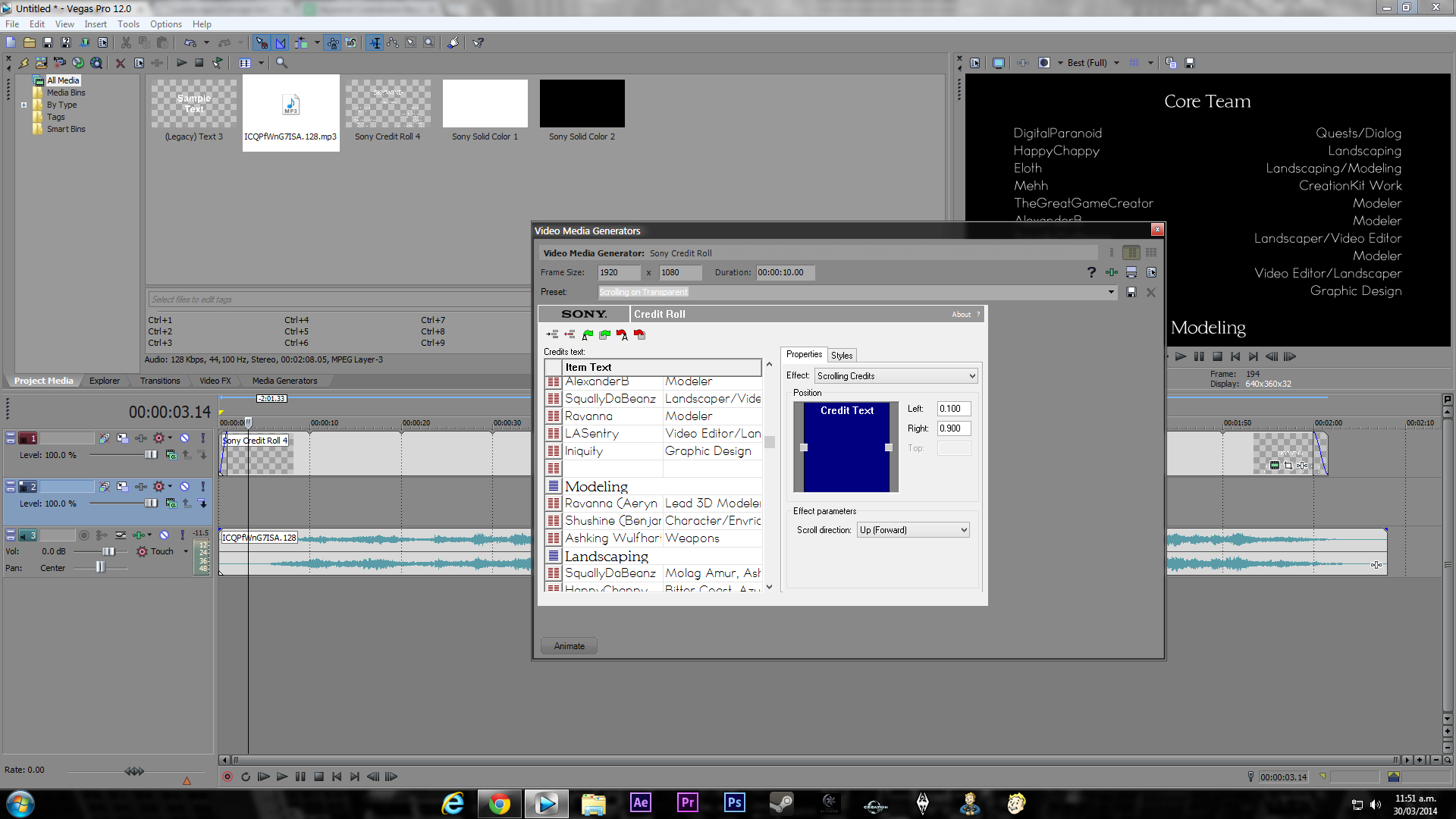Click the Frame Size width field
The width and height of the screenshot is (1456, 819).
coord(619,272)
